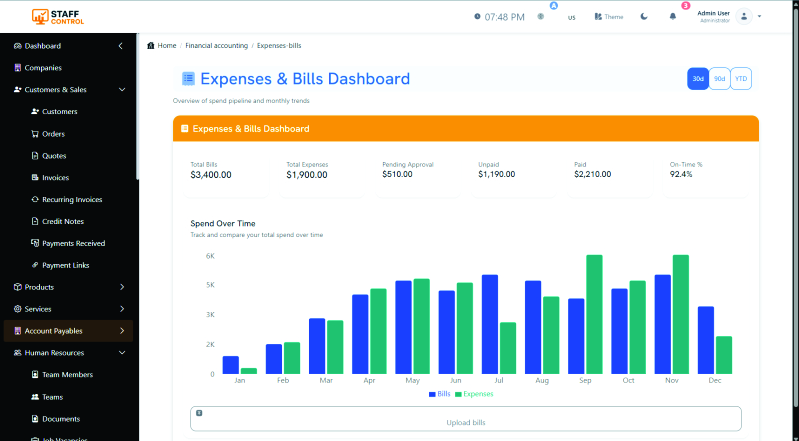Viewport: 799px width, 441px height.
Task: Open the Theme picker in header
Action: coord(608,17)
